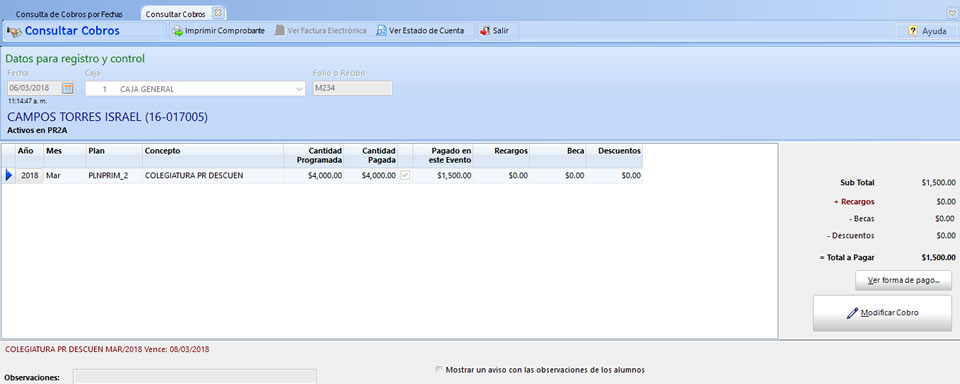960x384 pixels.
Task: Click the Vence: 08/03/2018 status line
Action: click(x=107, y=350)
